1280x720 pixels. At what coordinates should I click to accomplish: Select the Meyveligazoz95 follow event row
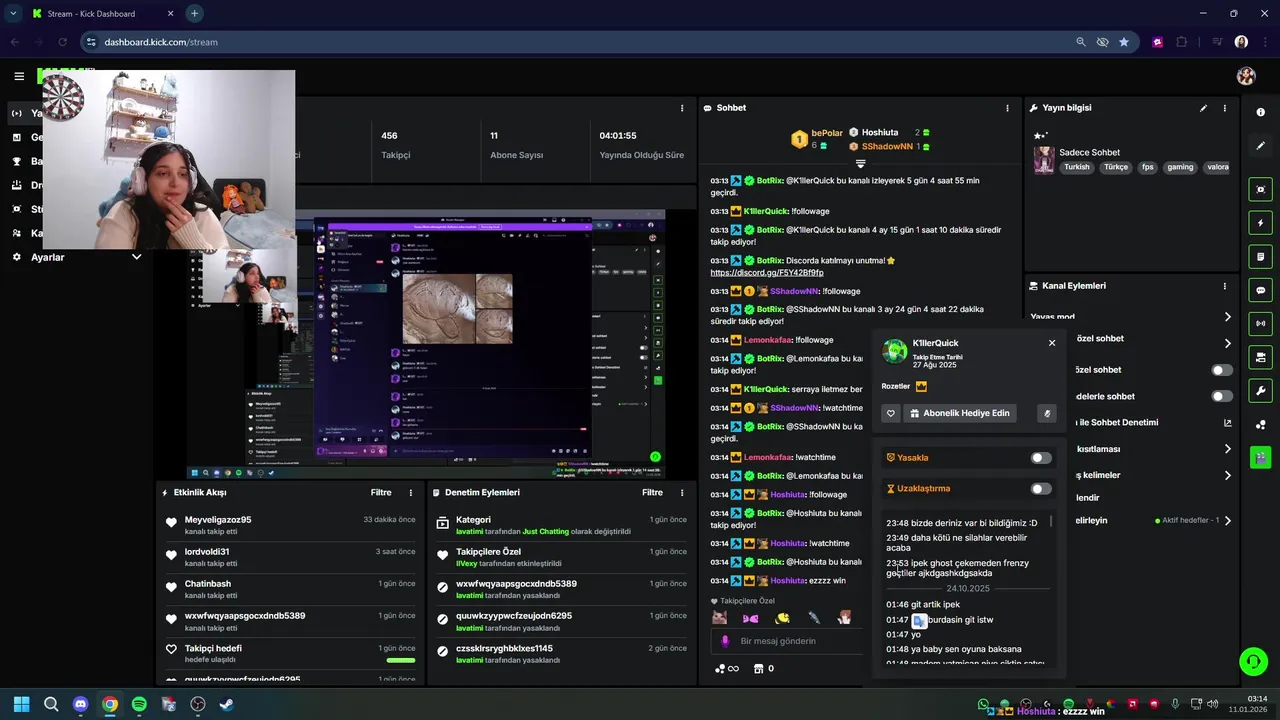(291, 525)
